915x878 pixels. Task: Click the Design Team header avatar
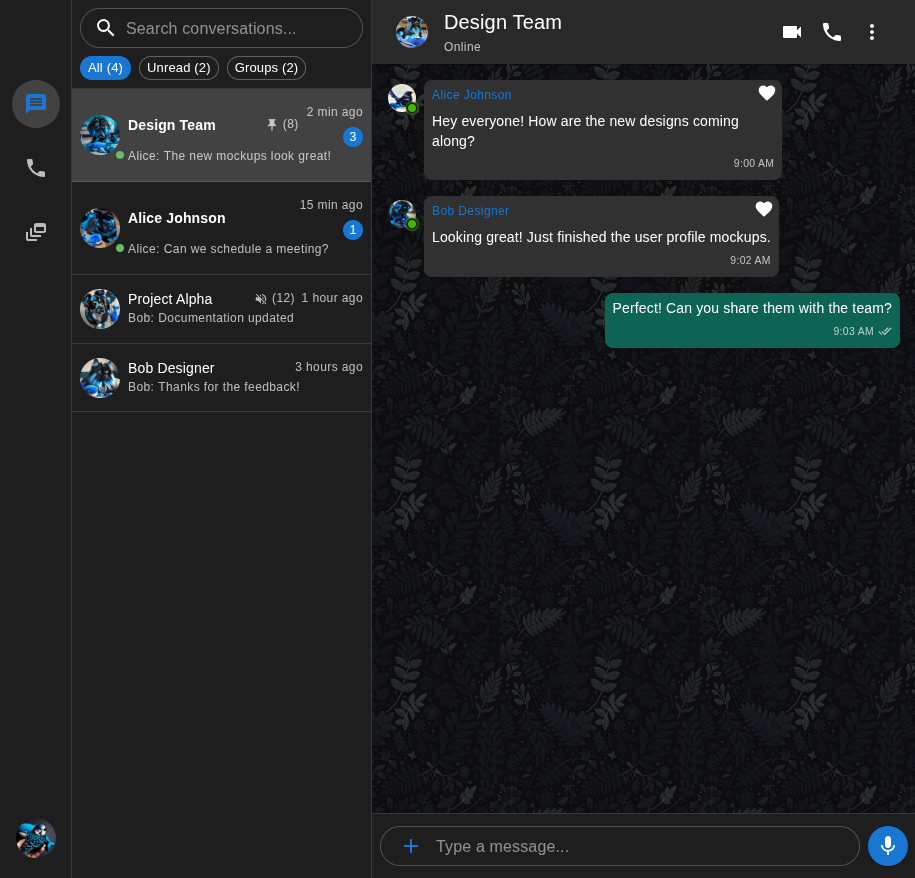tap(411, 32)
